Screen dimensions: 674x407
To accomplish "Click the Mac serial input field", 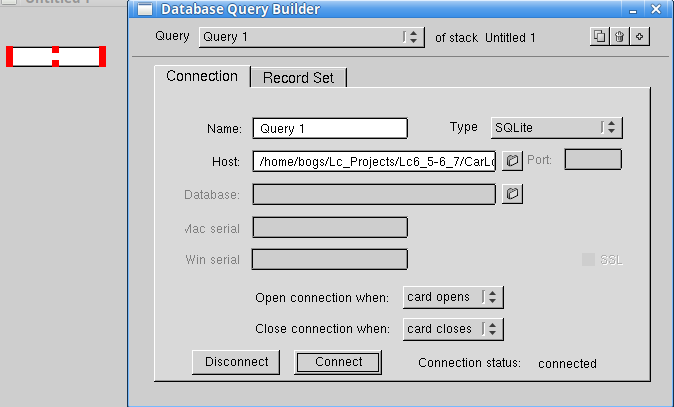I will pos(330,227).
